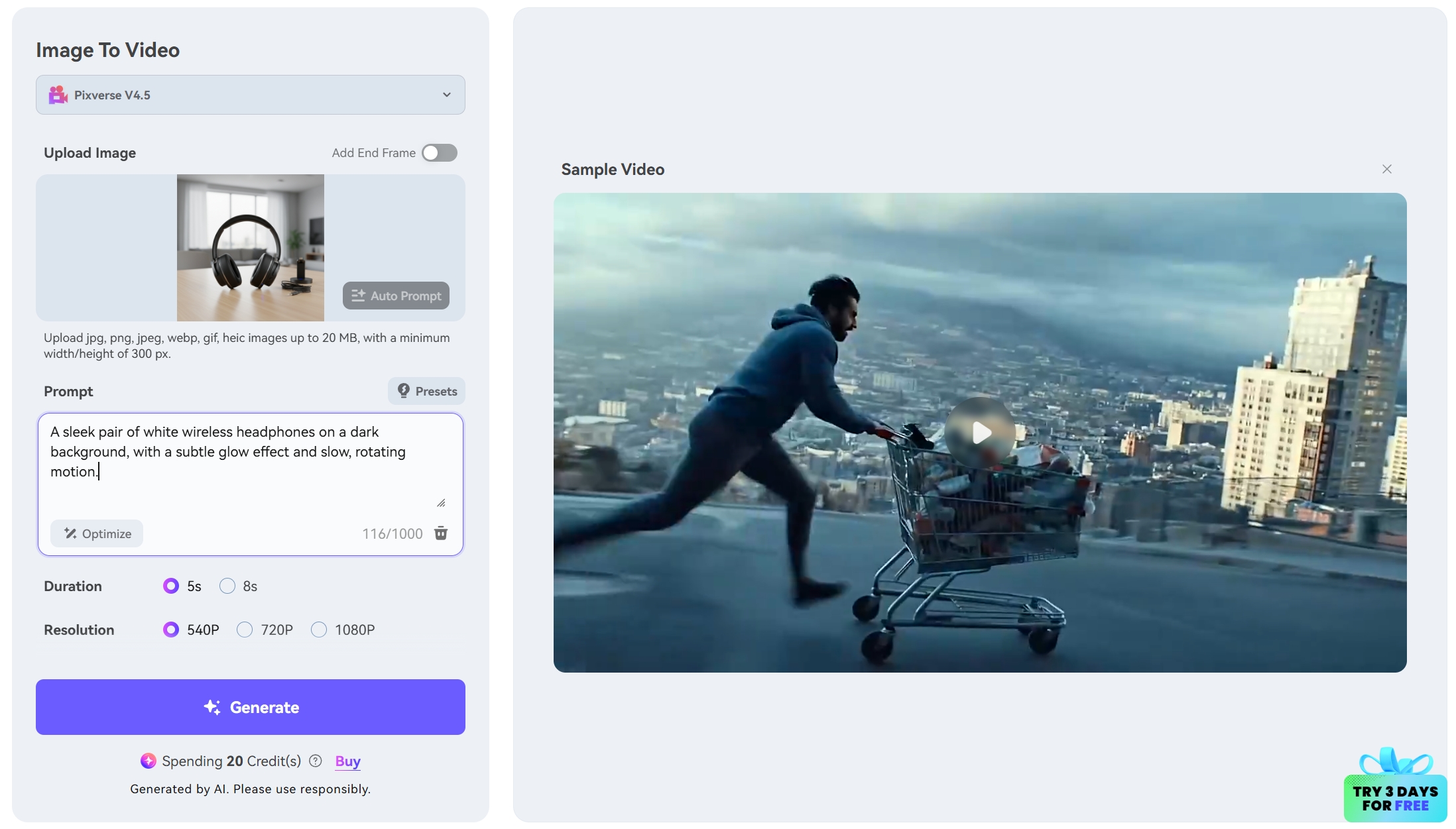Select 720P resolution

coord(245,630)
